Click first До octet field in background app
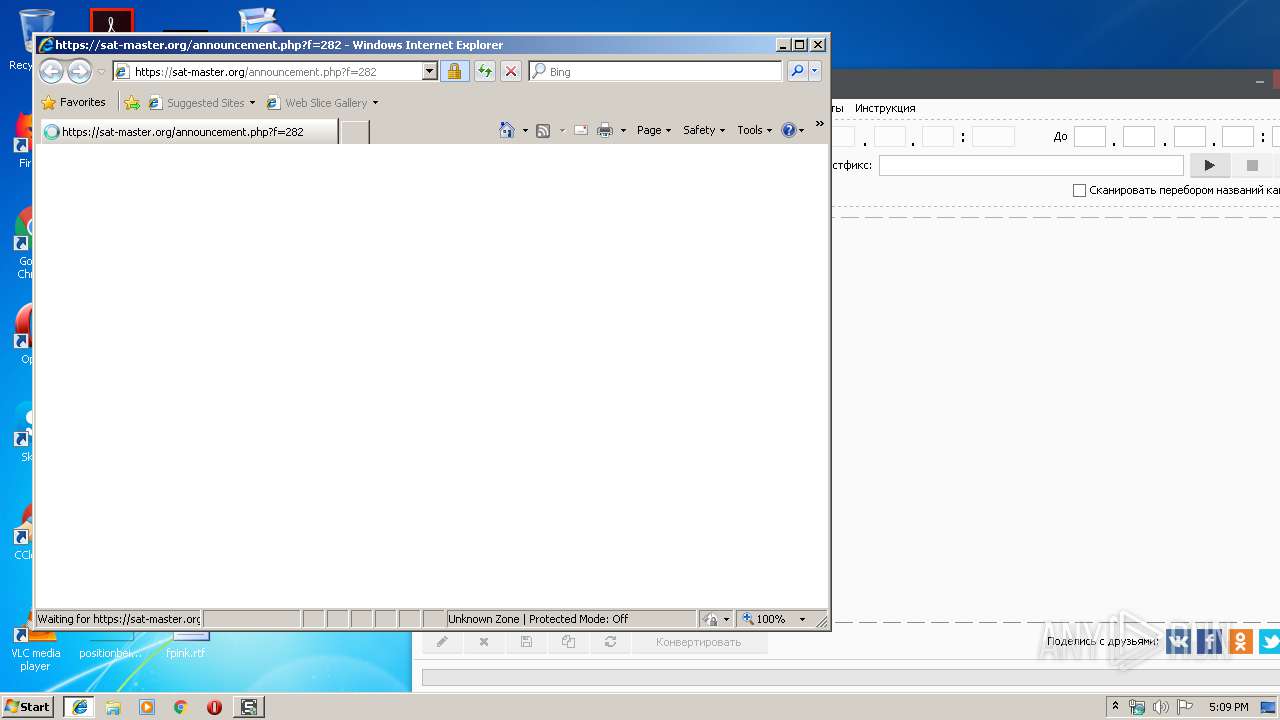The image size is (1280, 720). (x=1090, y=137)
